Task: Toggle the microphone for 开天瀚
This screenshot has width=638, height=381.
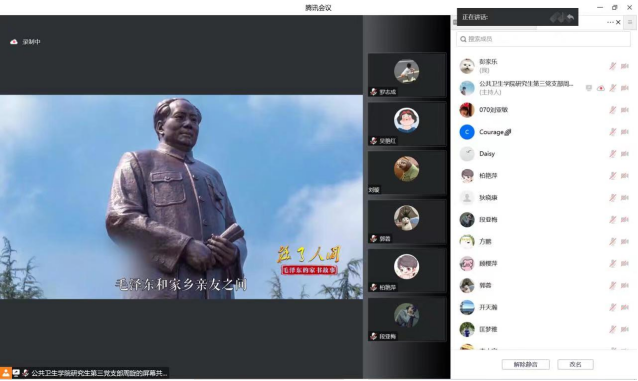Action: [612, 307]
